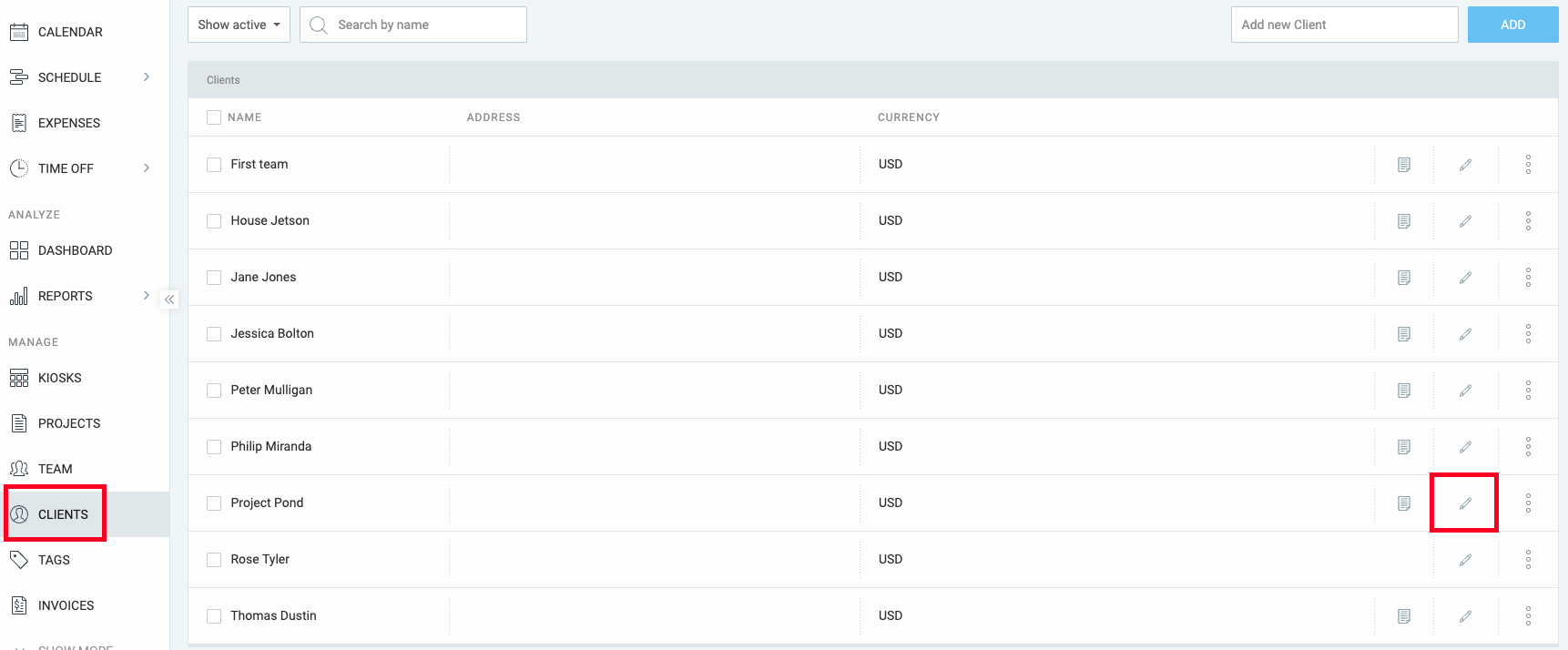1568x650 pixels.
Task: Click the pencil edit icon for Project Pond
Action: point(1465,503)
